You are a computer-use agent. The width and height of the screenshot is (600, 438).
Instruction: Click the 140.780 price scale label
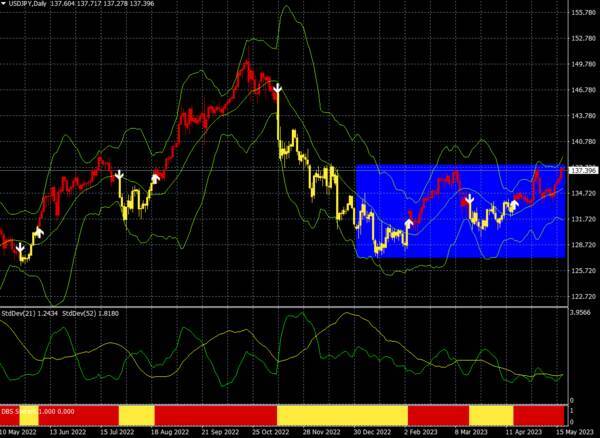(x=583, y=142)
